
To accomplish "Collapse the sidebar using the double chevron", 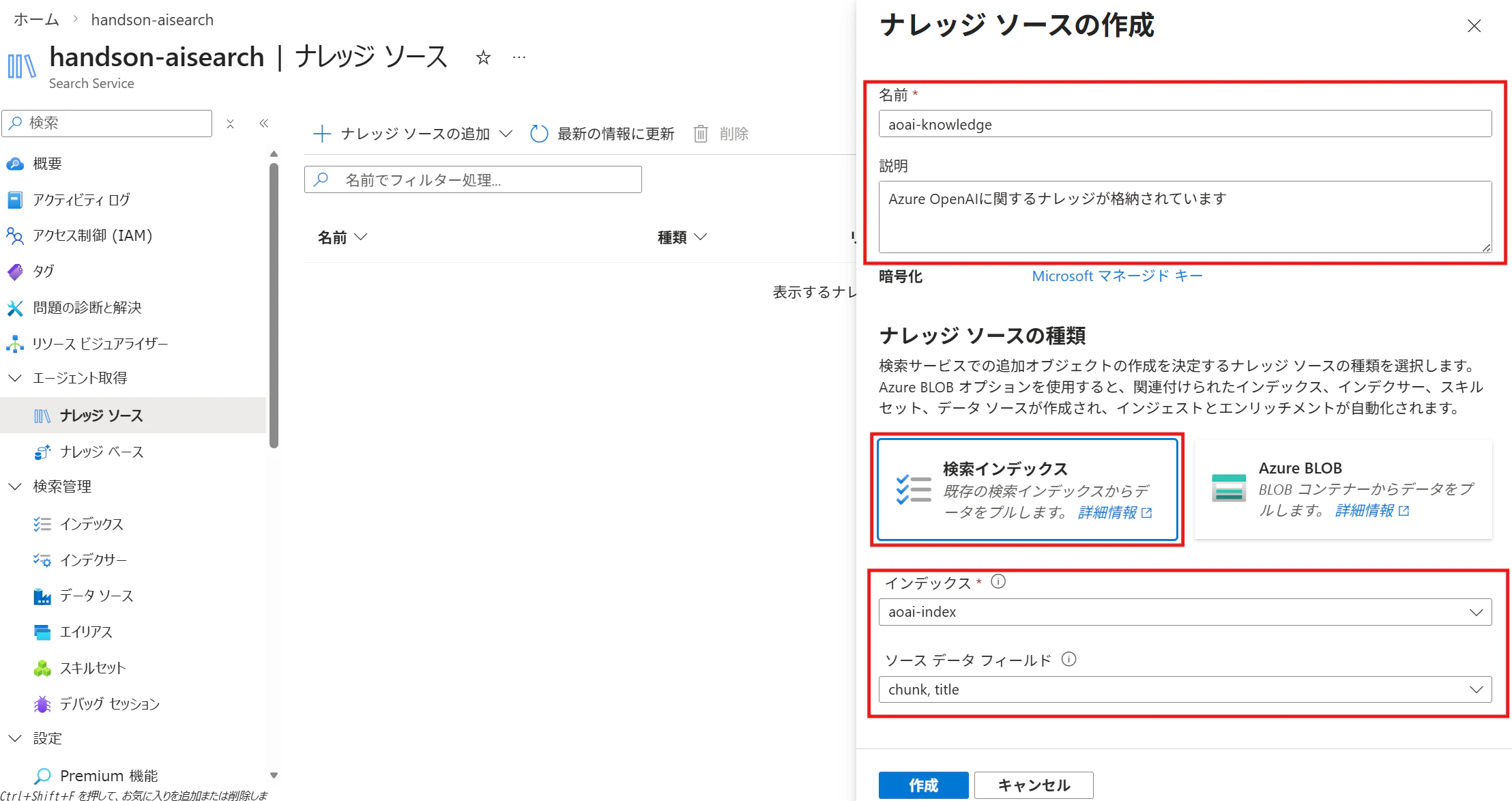I will tap(264, 123).
